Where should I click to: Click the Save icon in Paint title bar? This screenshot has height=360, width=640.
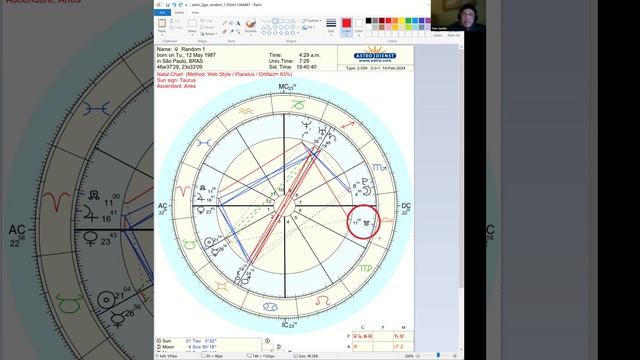point(168,5)
